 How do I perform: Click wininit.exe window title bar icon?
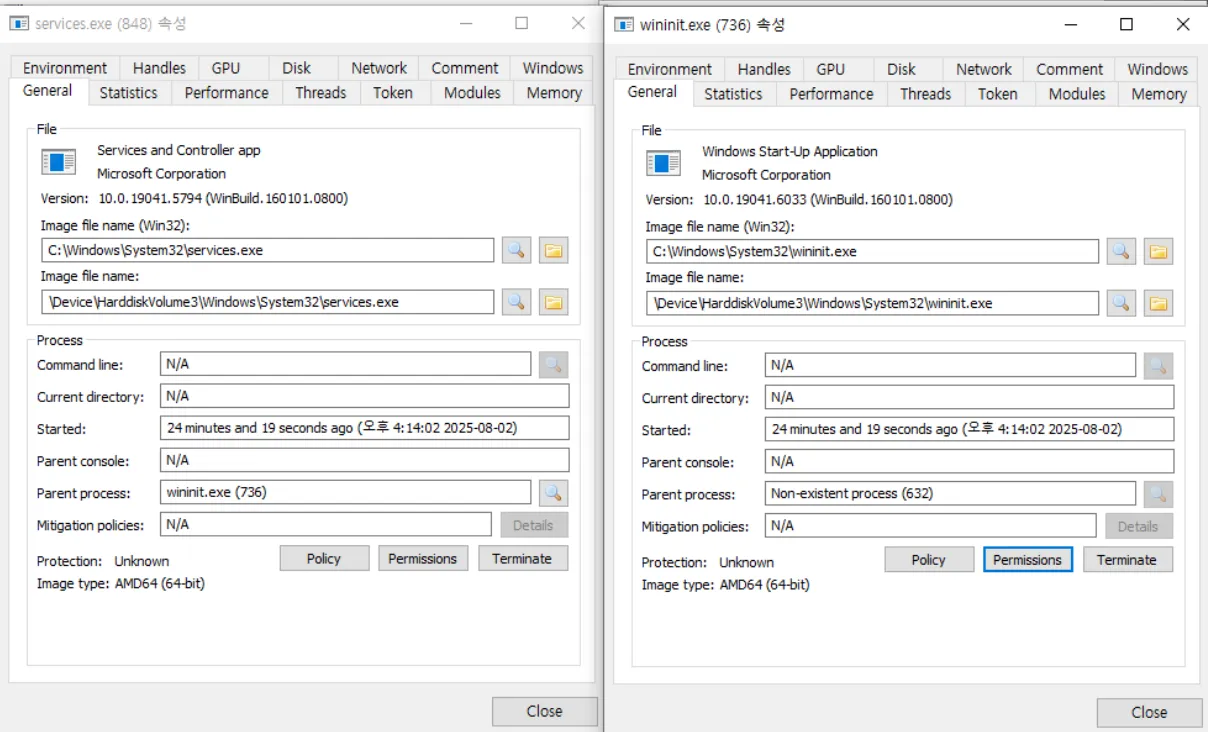click(624, 25)
